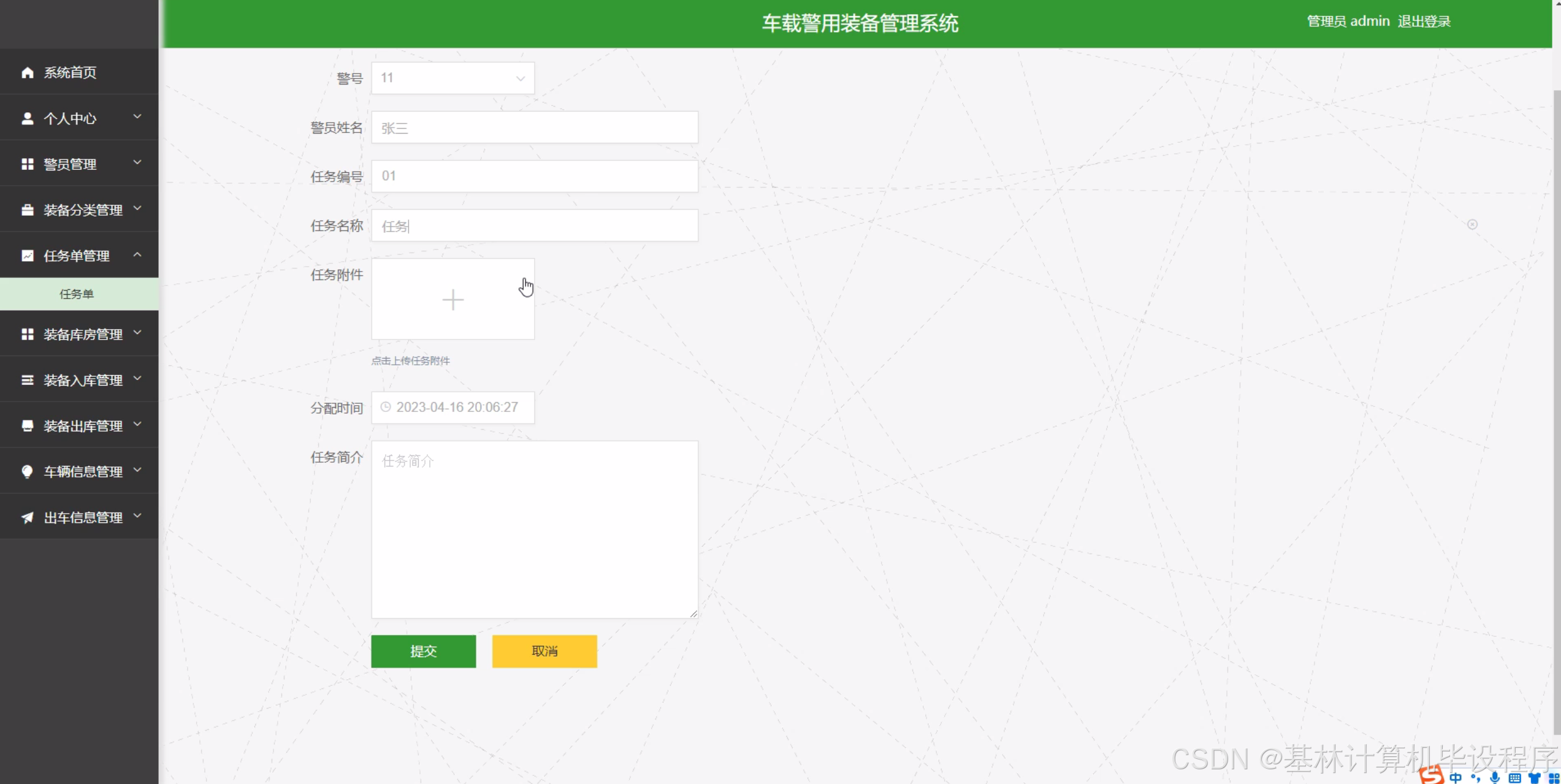Click the grid icon beside 警员管理
Viewport: 1561px width, 784px height.
27,164
